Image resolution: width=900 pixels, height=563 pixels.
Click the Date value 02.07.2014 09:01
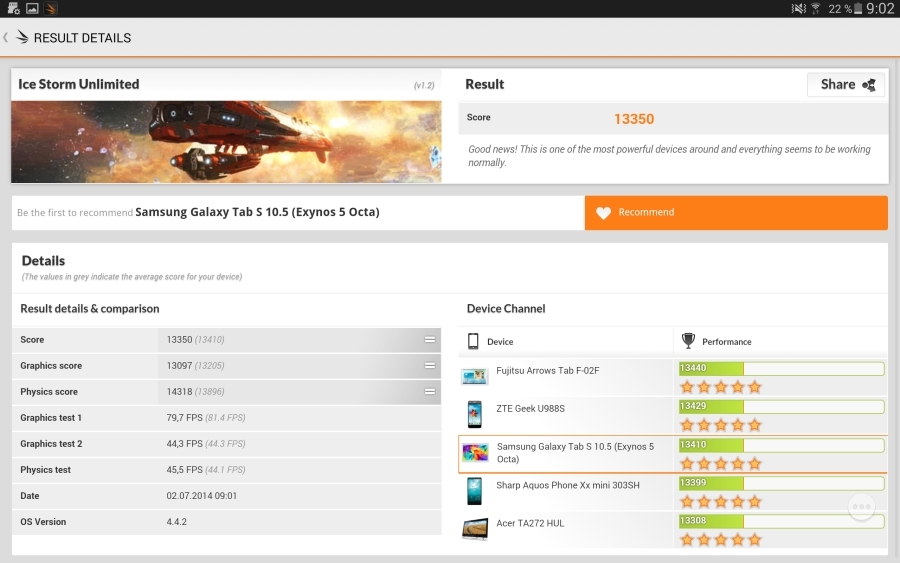pyautogui.click(x=201, y=496)
